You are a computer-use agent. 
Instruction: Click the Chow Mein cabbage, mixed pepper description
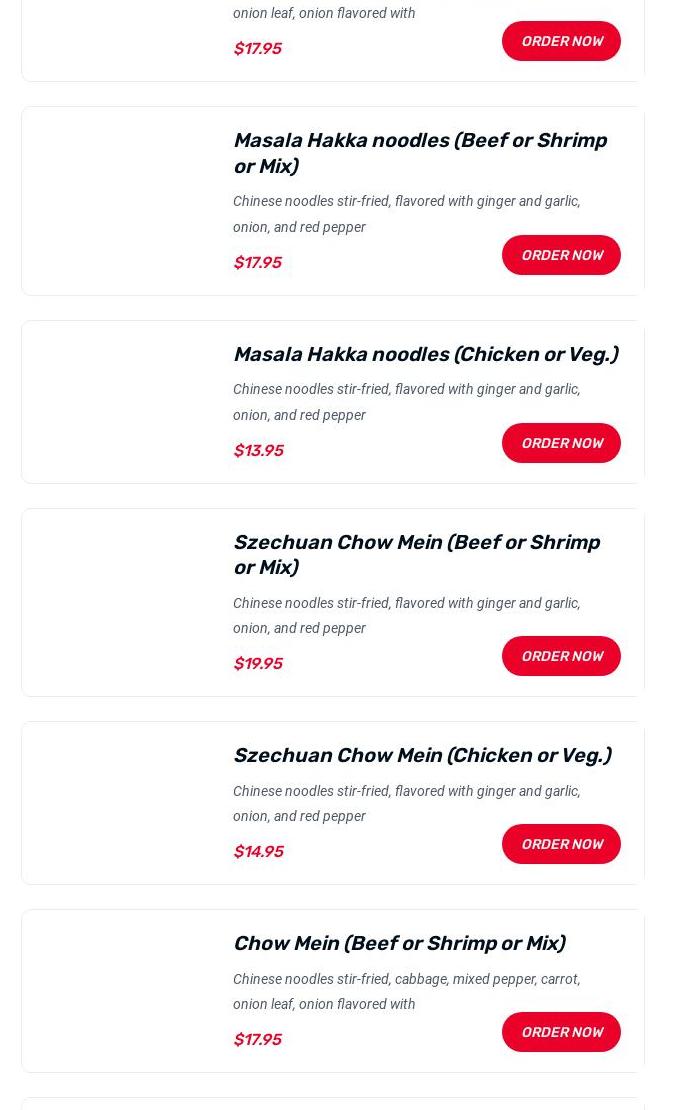coord(406,991)
